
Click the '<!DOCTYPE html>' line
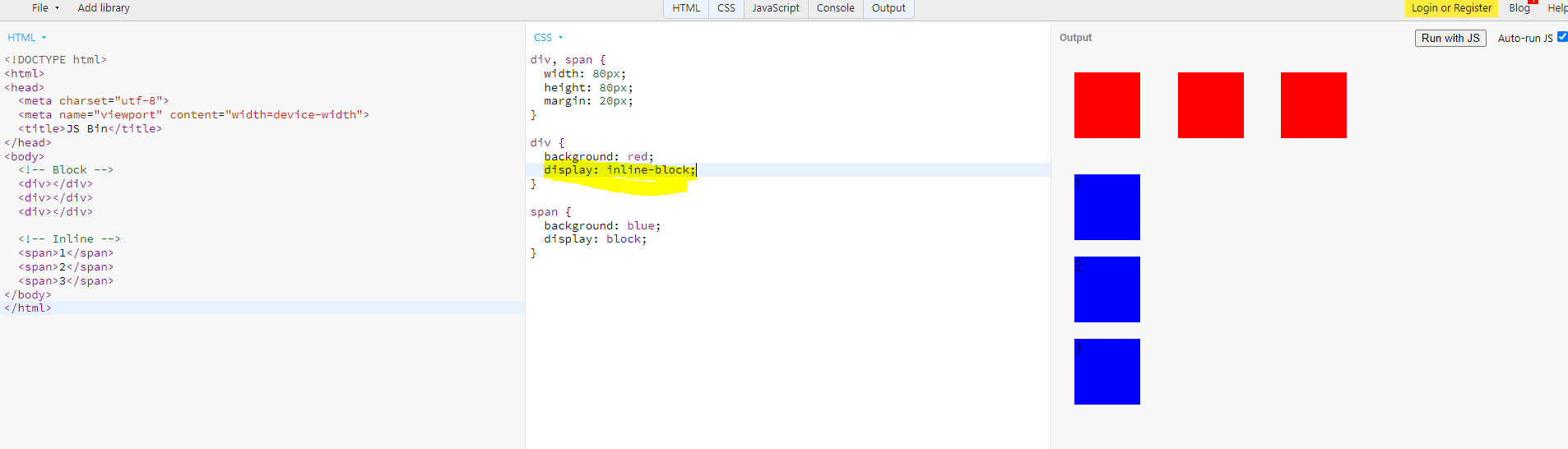56,60
